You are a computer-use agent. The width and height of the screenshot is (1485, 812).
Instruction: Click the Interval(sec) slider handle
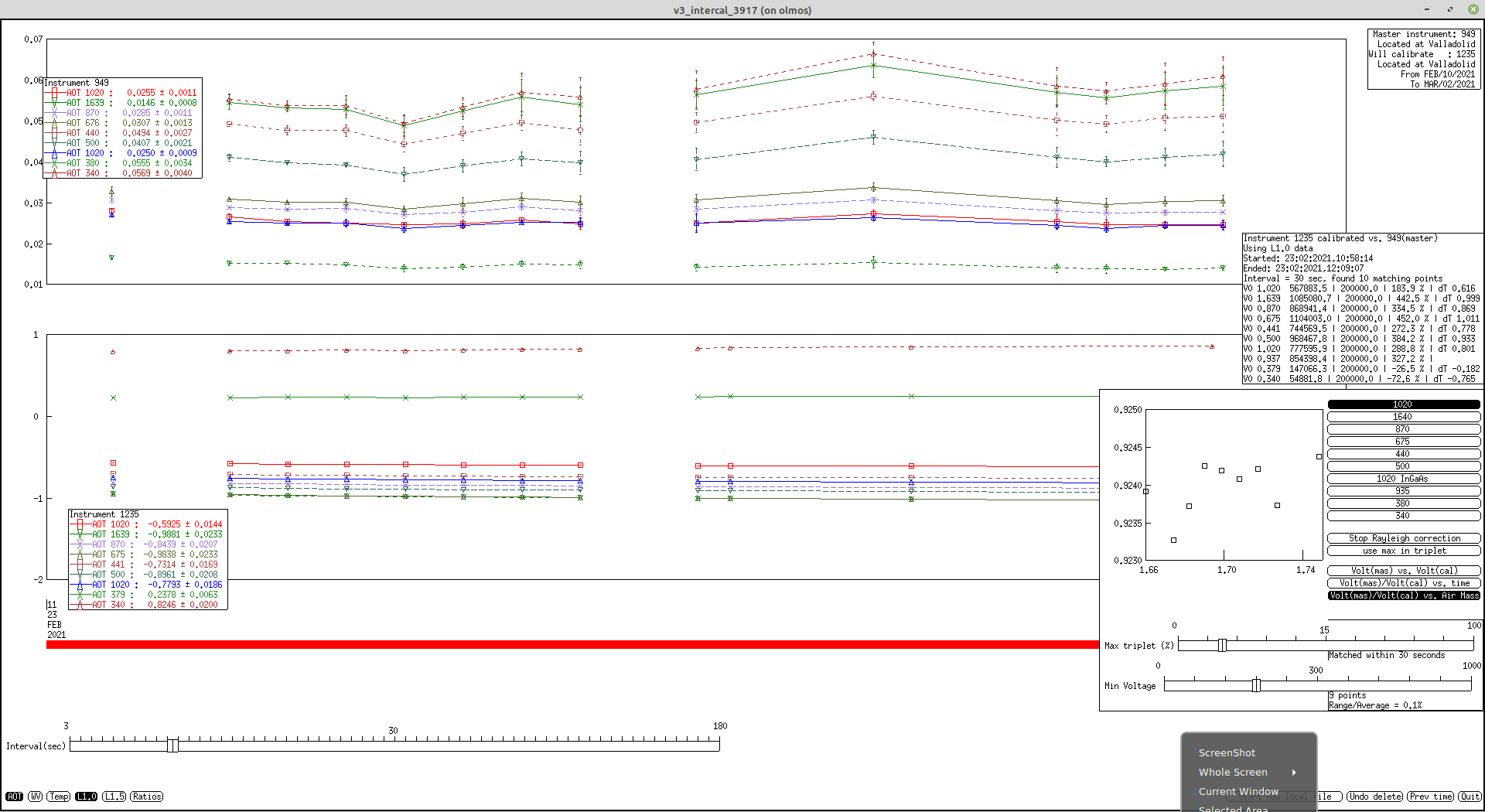(172, 745)
